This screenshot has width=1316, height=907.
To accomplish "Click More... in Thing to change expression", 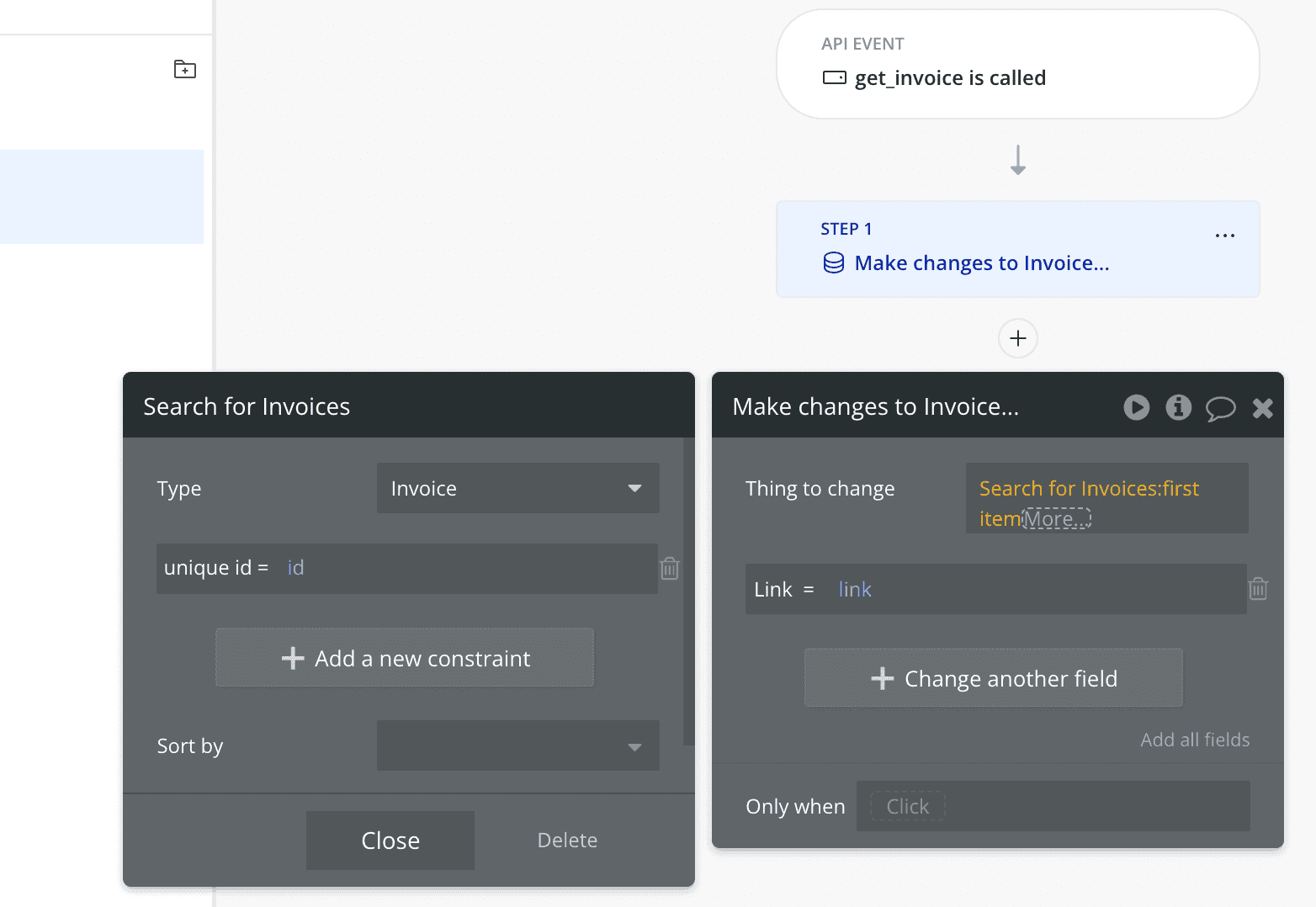I will point(1056,519).
